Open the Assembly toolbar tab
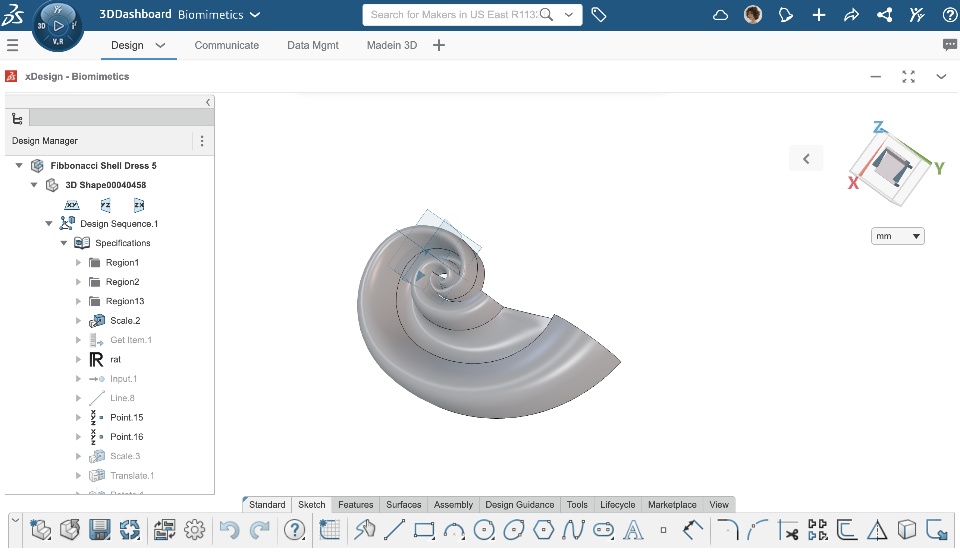This screenshot has height=555, width=960. click(453, 505)
